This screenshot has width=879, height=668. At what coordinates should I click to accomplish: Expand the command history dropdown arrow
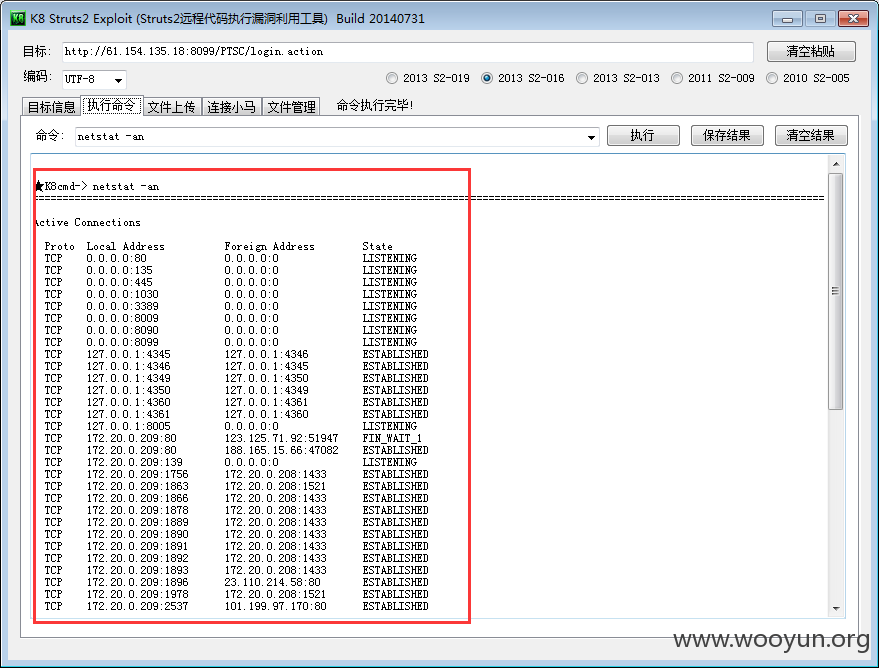[591, 137]
